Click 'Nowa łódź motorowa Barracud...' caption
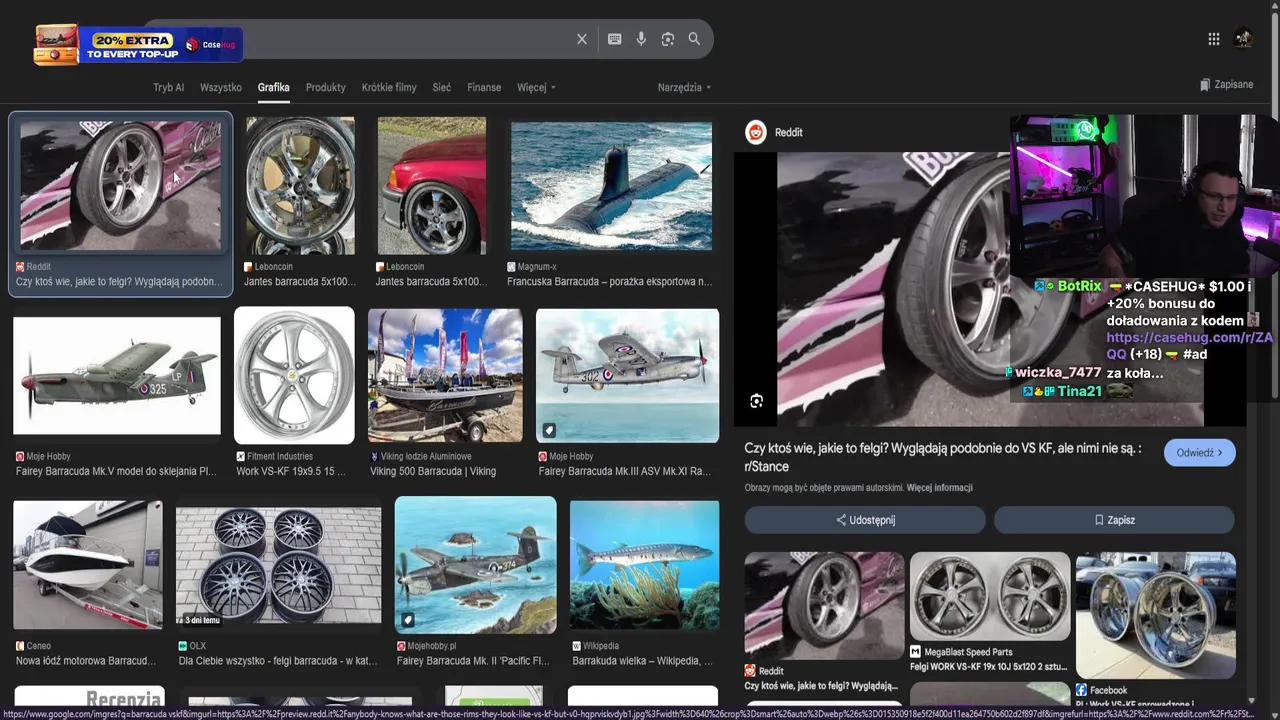The image size is (1280, 720). pyautogui.click(x=86, y=661)
